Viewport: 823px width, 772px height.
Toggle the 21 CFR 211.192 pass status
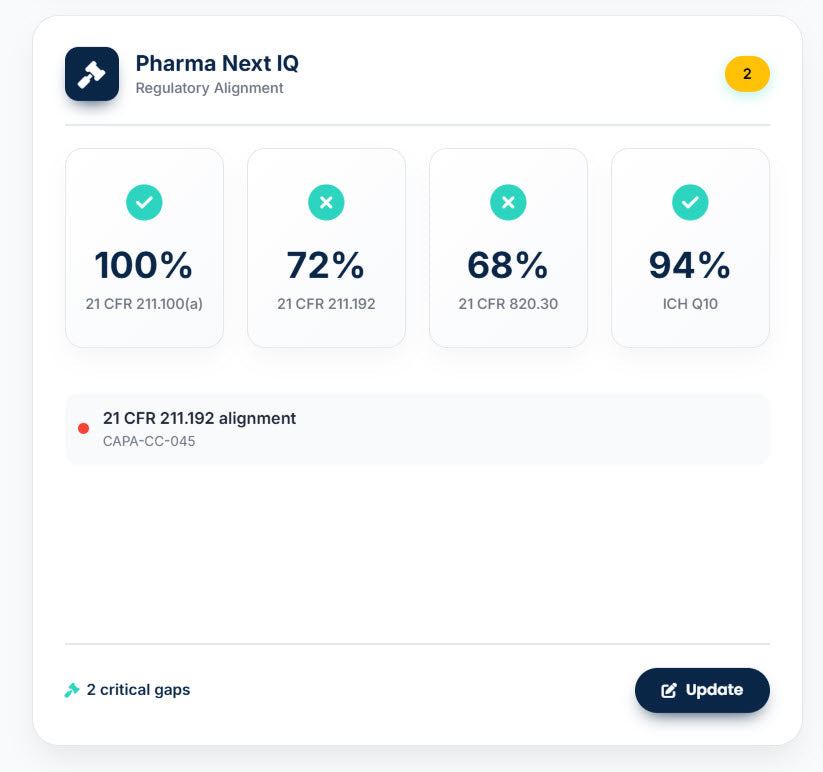(x=326, y=202)
